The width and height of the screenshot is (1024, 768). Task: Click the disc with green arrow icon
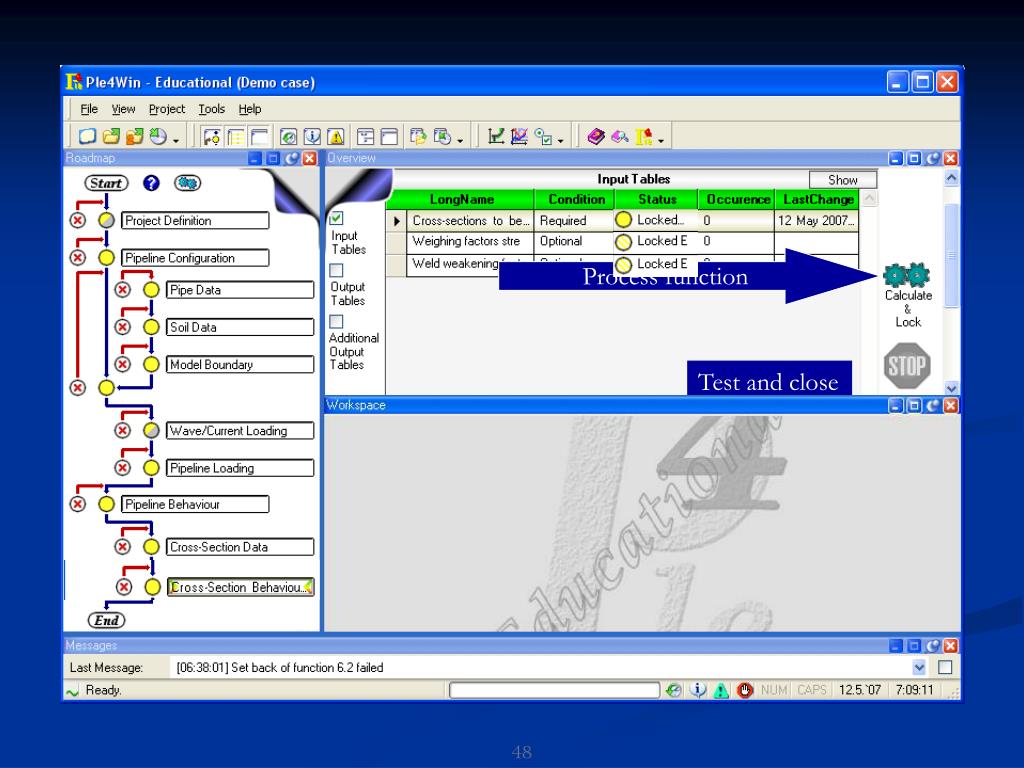[158, 136]
